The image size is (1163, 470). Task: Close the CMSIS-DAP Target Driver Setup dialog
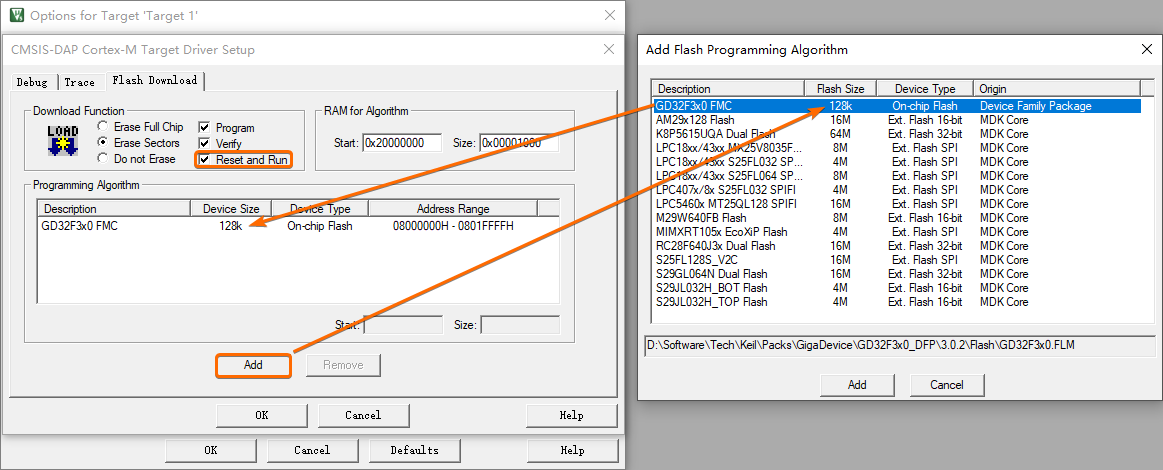pyautogui.click(x=609, y=49)
